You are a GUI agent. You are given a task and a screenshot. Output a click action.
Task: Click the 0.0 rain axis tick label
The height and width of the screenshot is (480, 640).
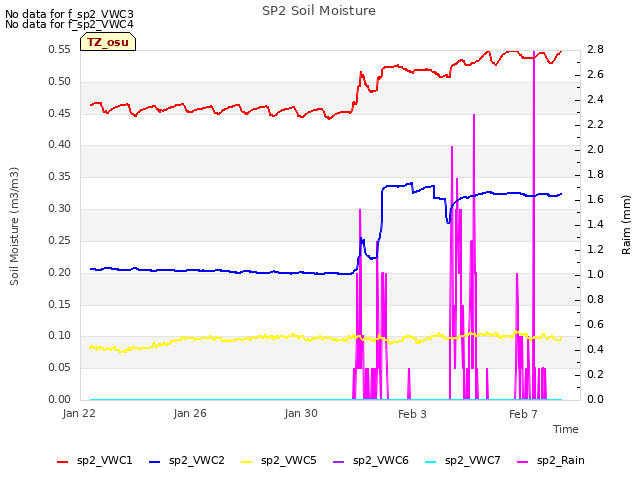(595, 399)
